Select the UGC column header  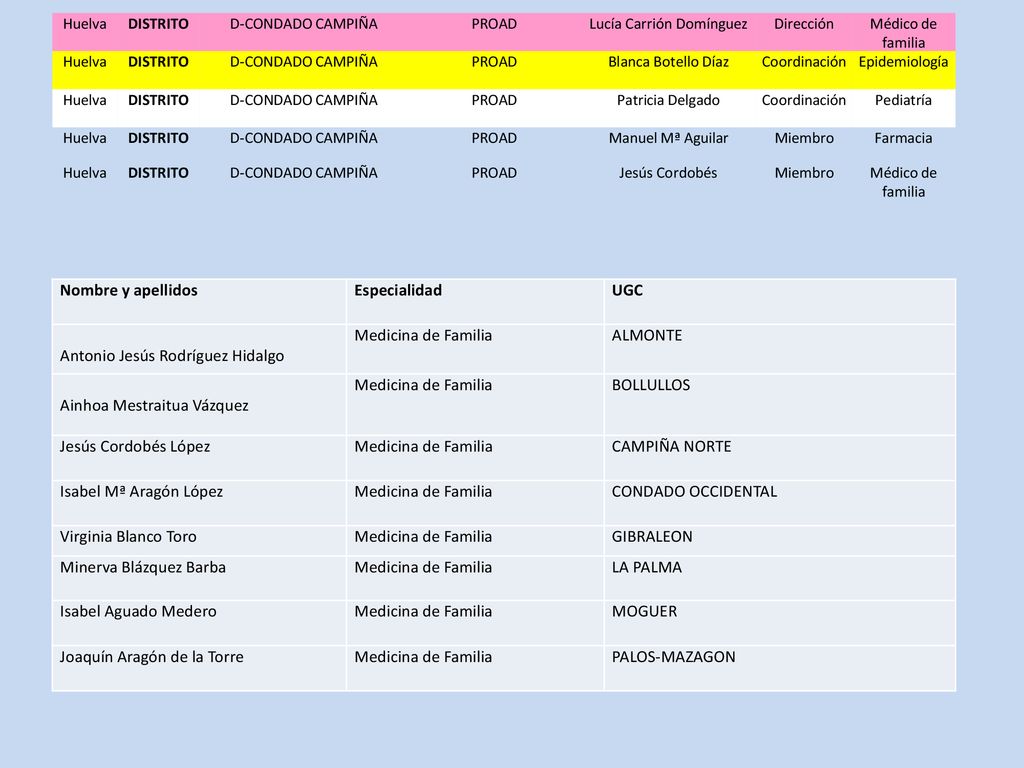click(x=627, y=291)
